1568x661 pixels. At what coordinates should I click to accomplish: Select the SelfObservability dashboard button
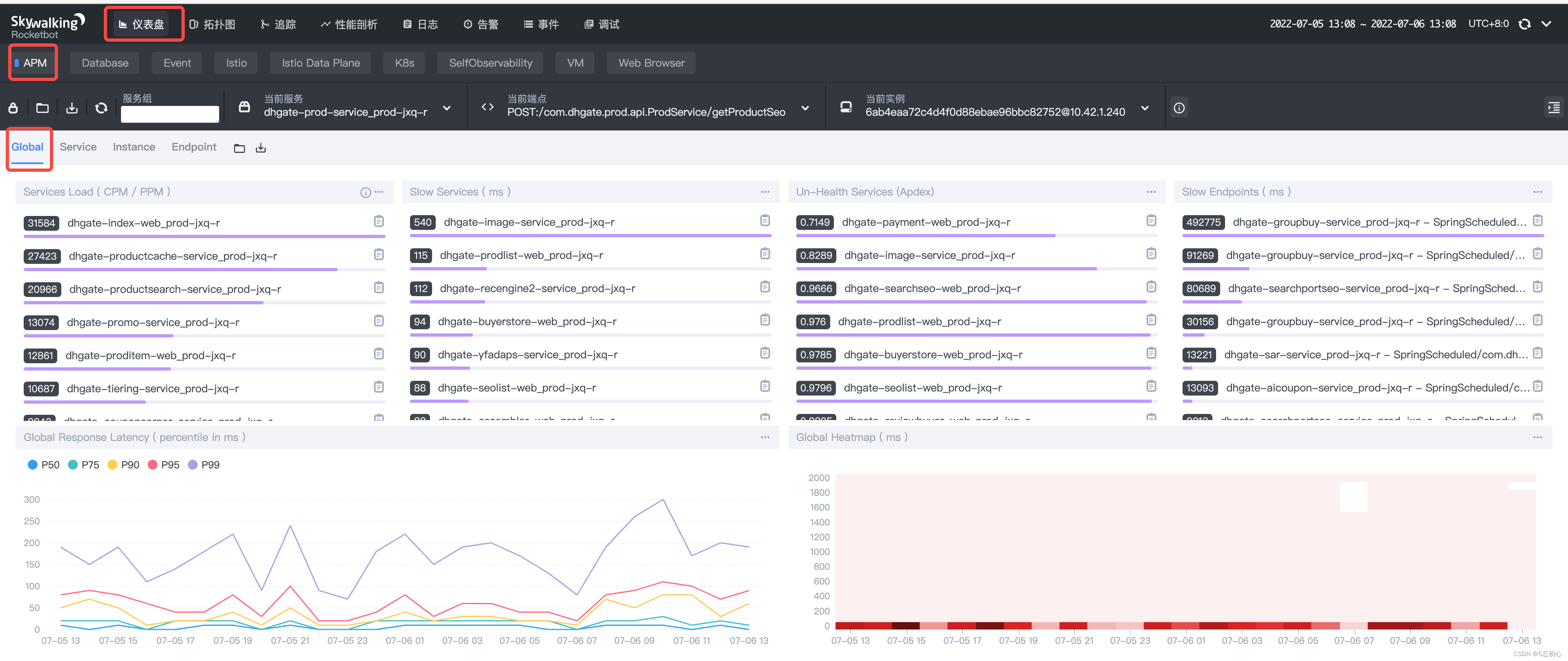[x=491, y=63]
